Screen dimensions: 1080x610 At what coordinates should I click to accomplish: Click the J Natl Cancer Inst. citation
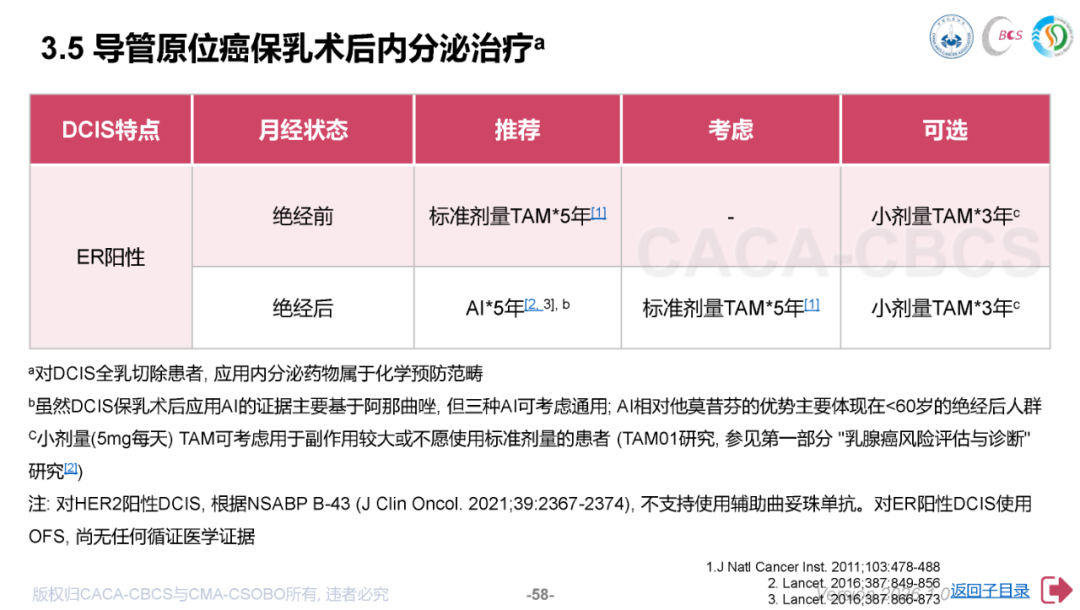click(x=823, y=567)
